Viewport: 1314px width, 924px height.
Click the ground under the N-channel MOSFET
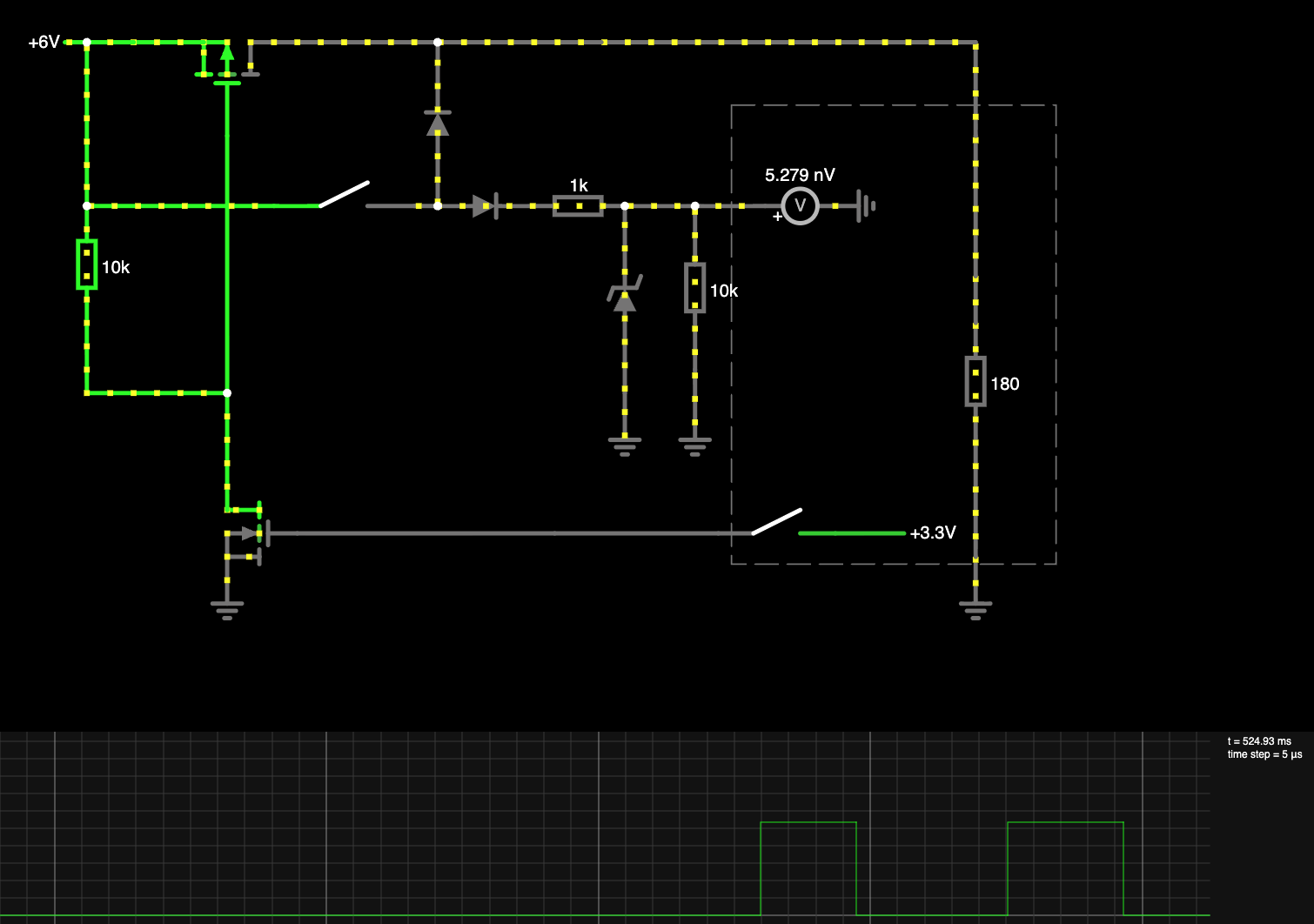227,608
